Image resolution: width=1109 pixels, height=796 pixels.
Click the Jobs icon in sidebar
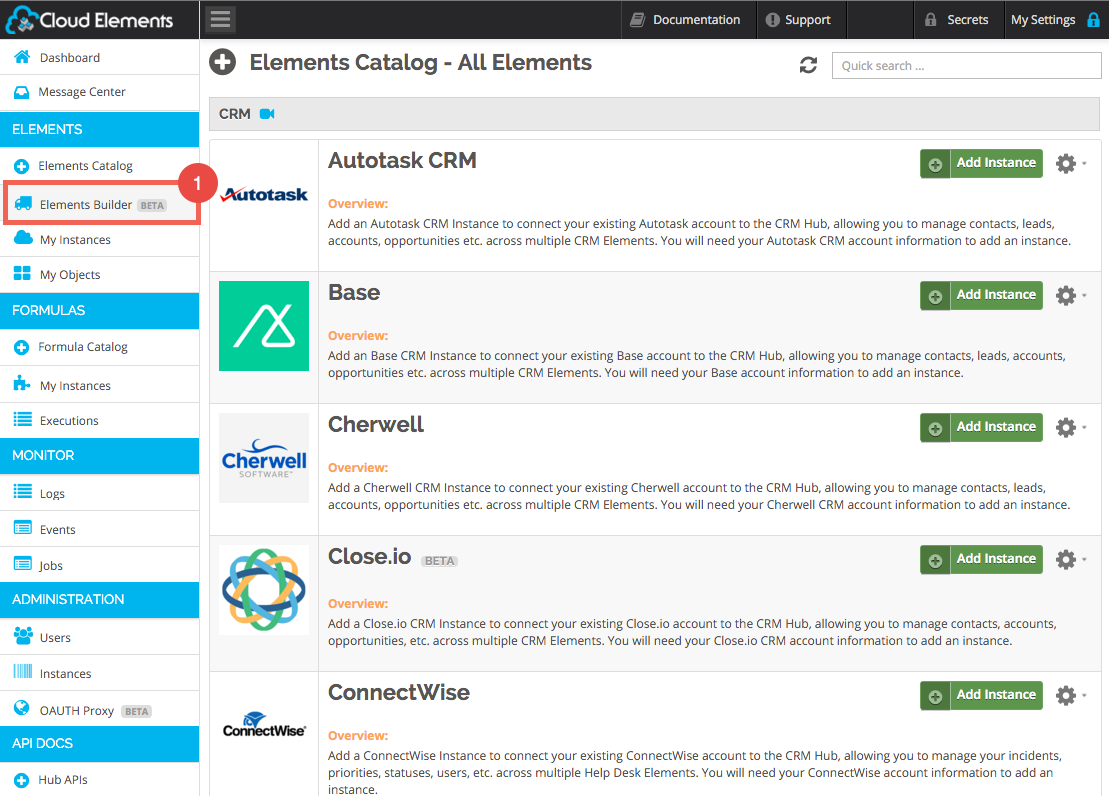[23, 564]
